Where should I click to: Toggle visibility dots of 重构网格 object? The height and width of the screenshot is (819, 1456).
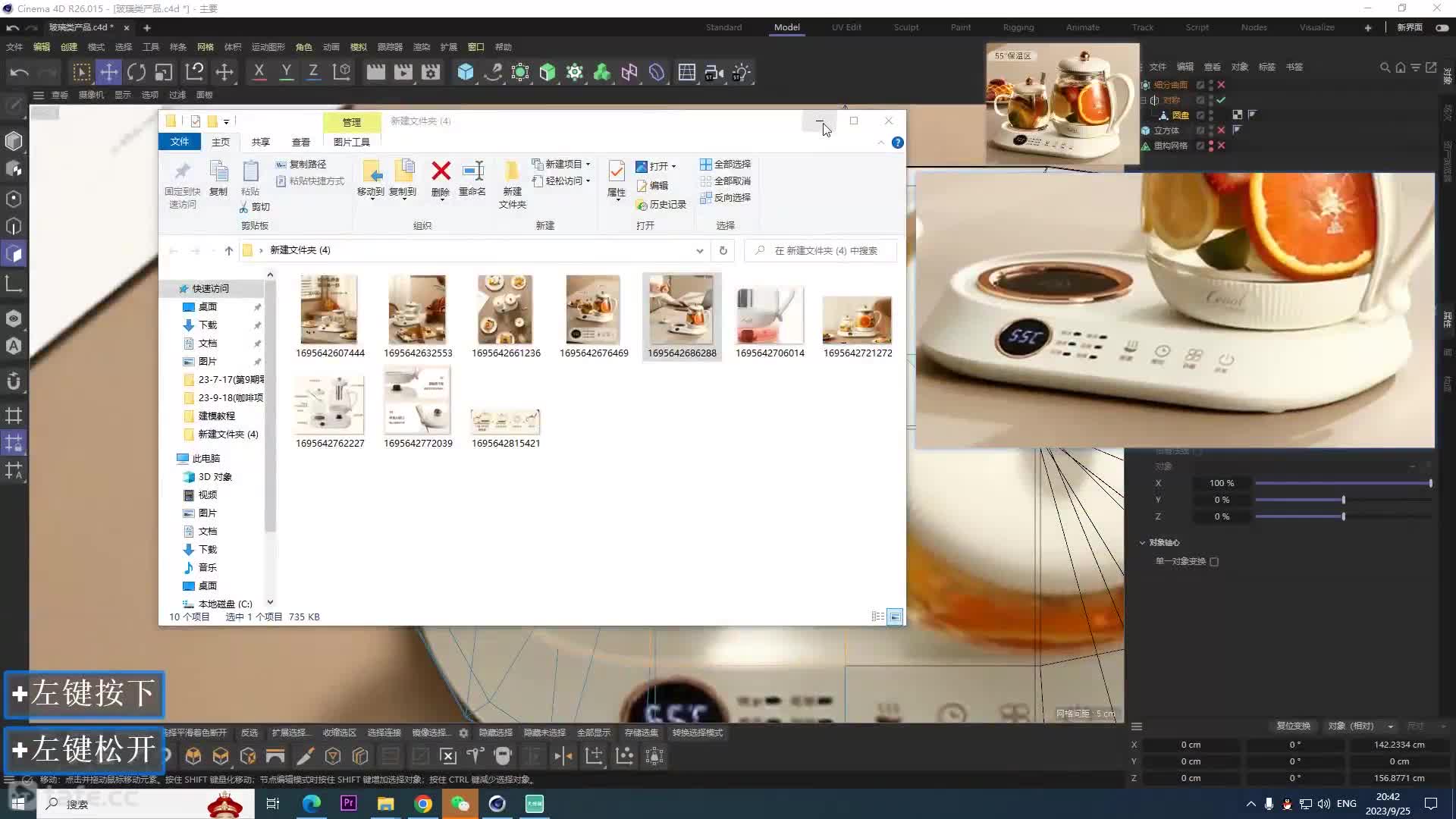point(1211,146)
